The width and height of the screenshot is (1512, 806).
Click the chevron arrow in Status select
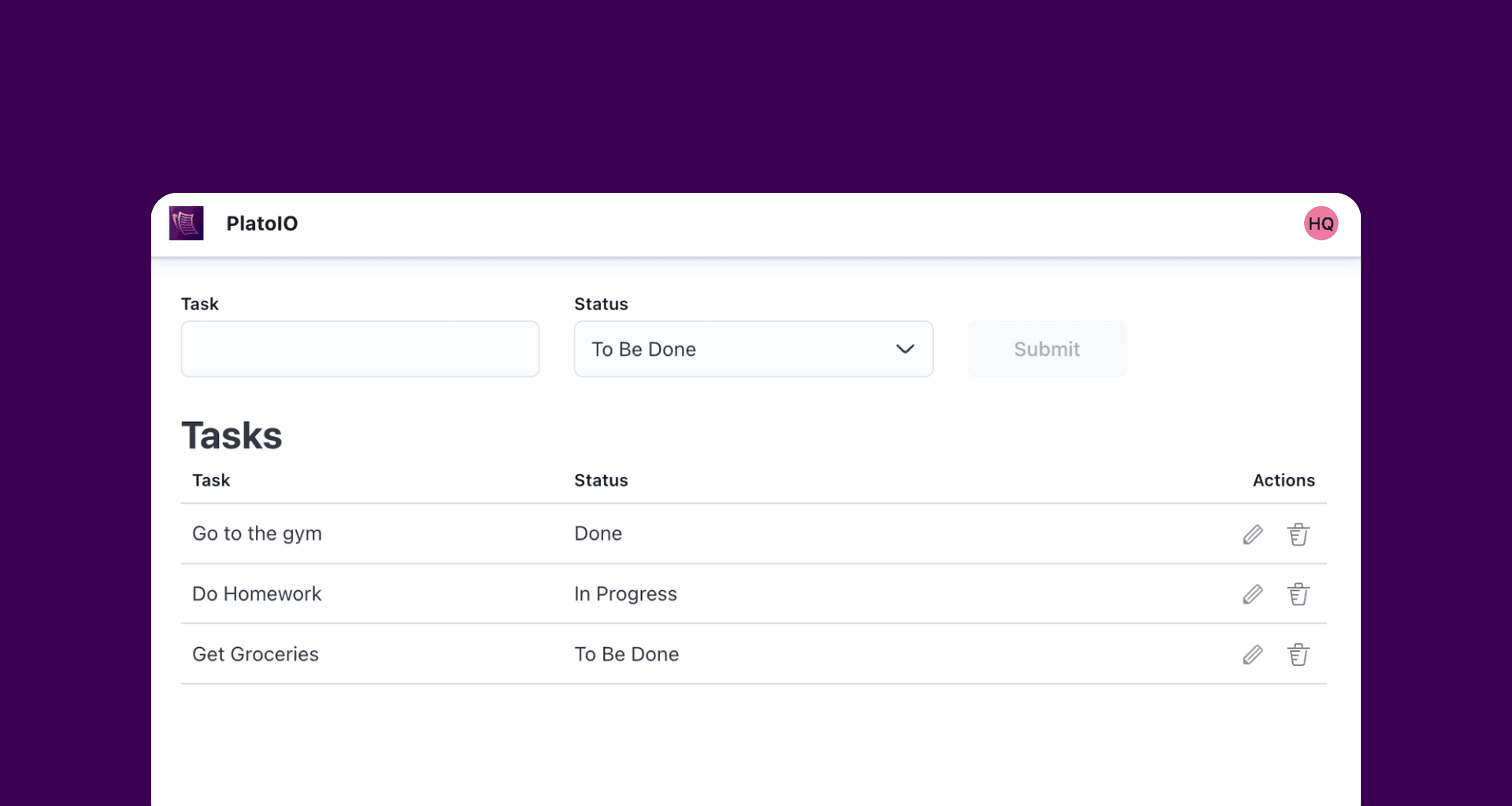pos(905,349)
